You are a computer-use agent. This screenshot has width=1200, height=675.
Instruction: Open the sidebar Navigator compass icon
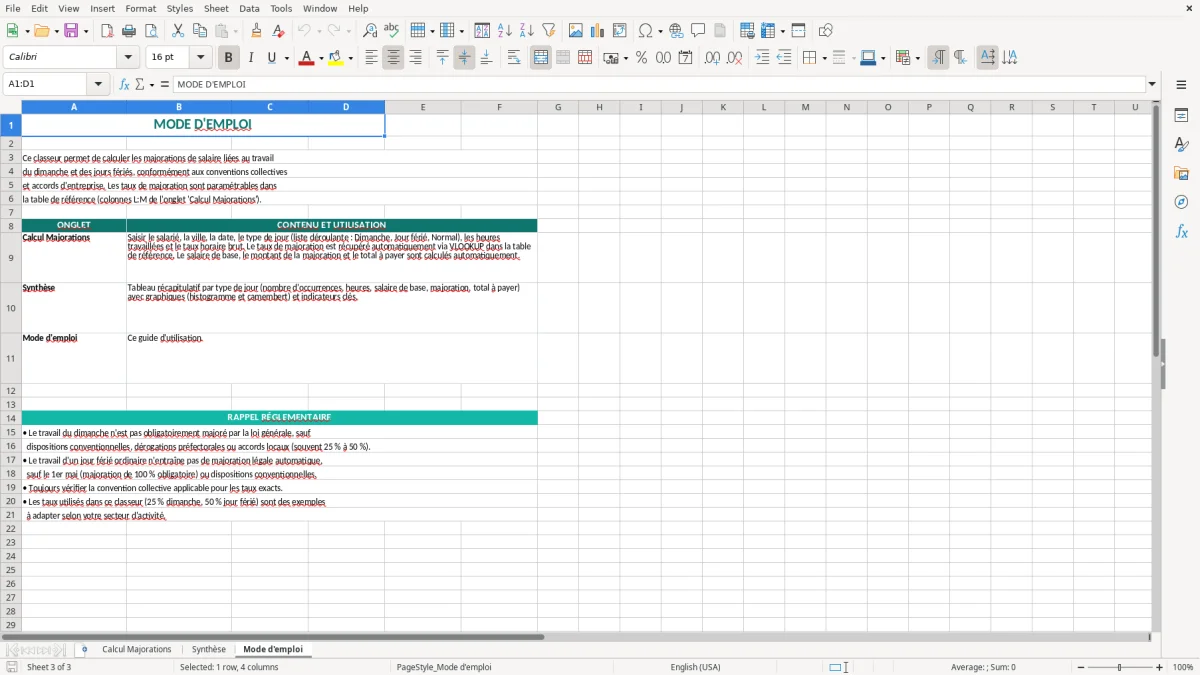tap(1181, 202)
